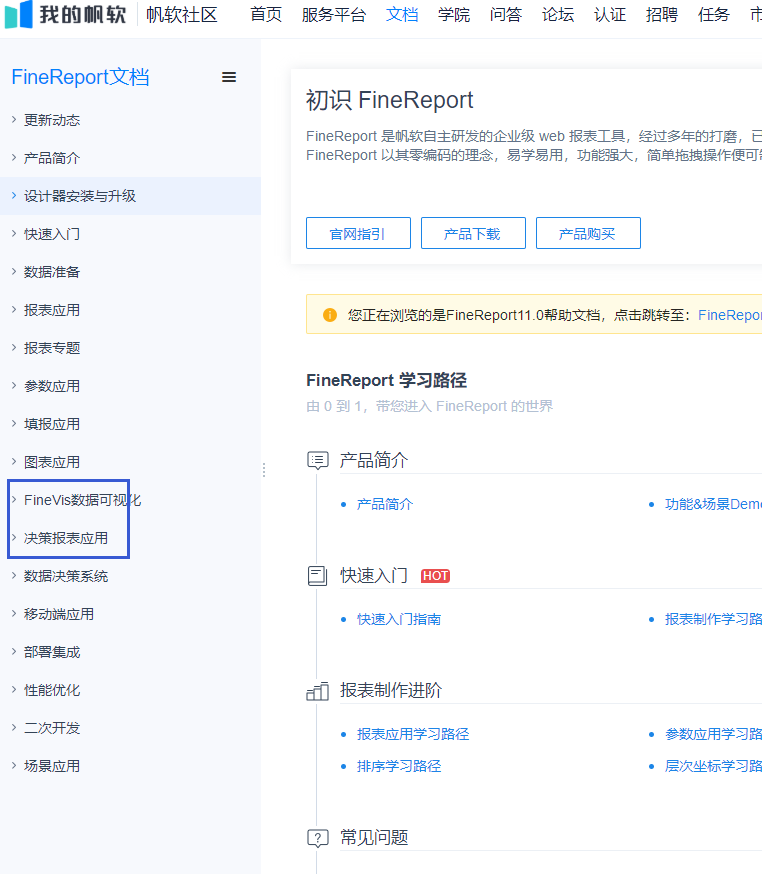Expand the 填报应用 chevron

tap(14, 424)
